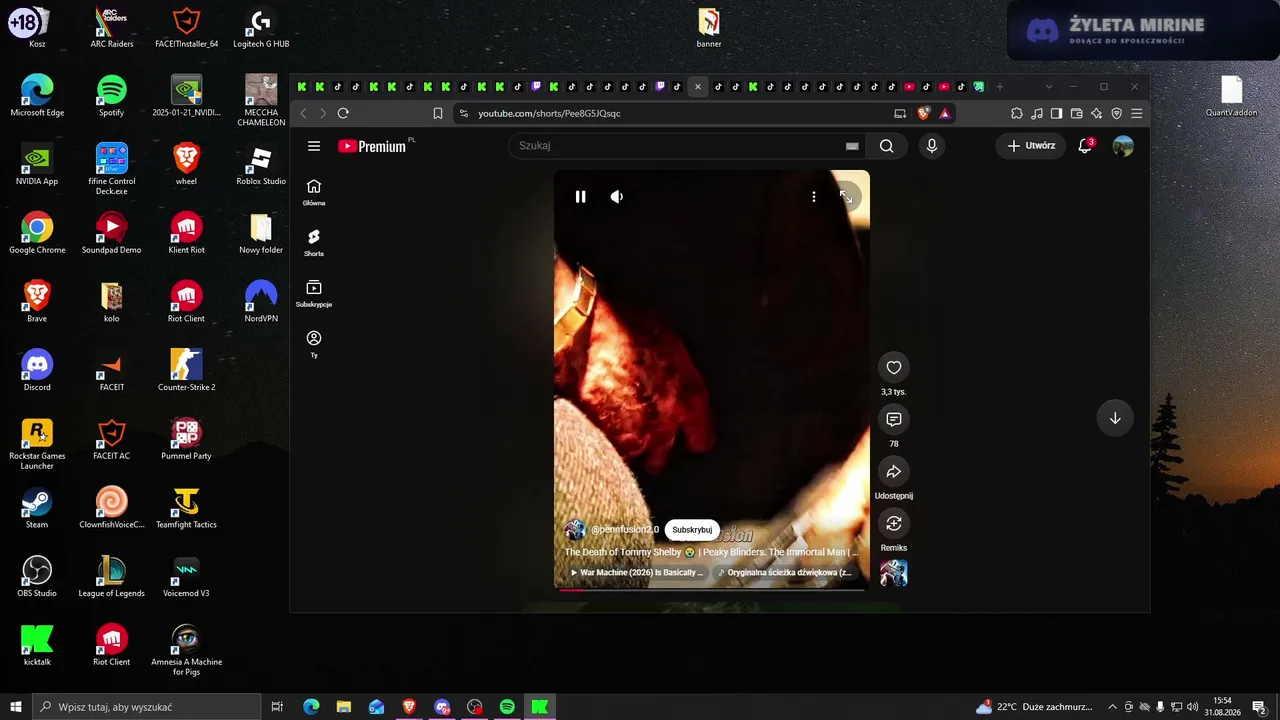
Task: Select the League of Legends desktop icon
Action: tap(111, 576)
